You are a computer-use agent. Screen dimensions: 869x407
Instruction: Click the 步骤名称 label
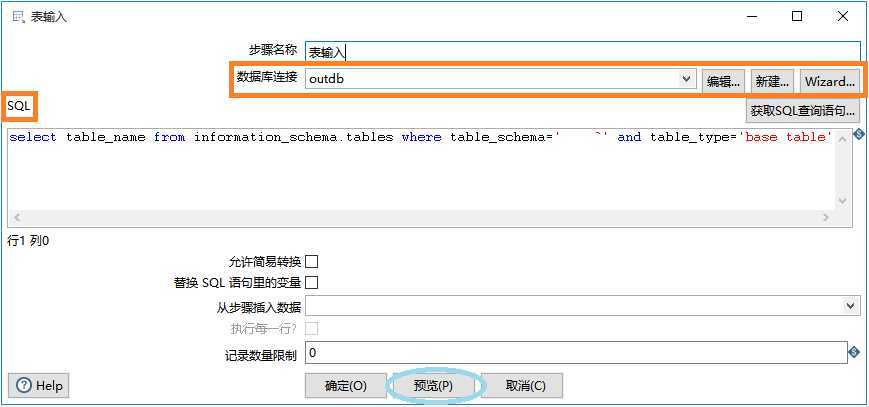(273, 50)
